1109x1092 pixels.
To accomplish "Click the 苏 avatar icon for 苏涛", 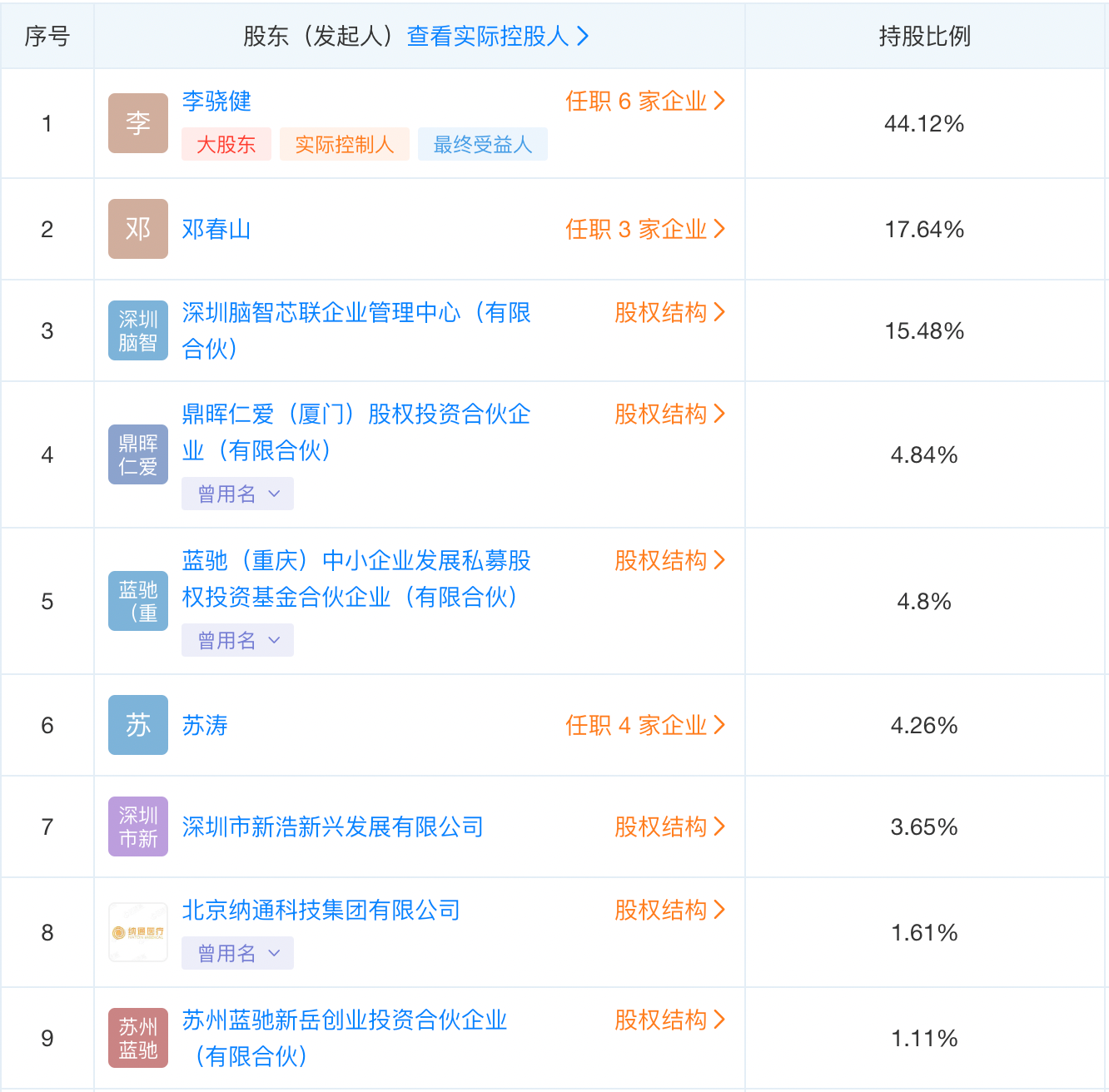I will pos(138,725).
